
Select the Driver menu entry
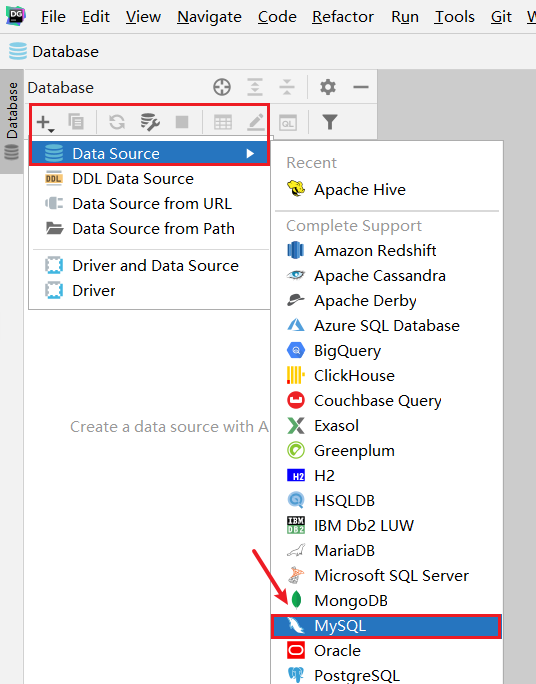150,291
